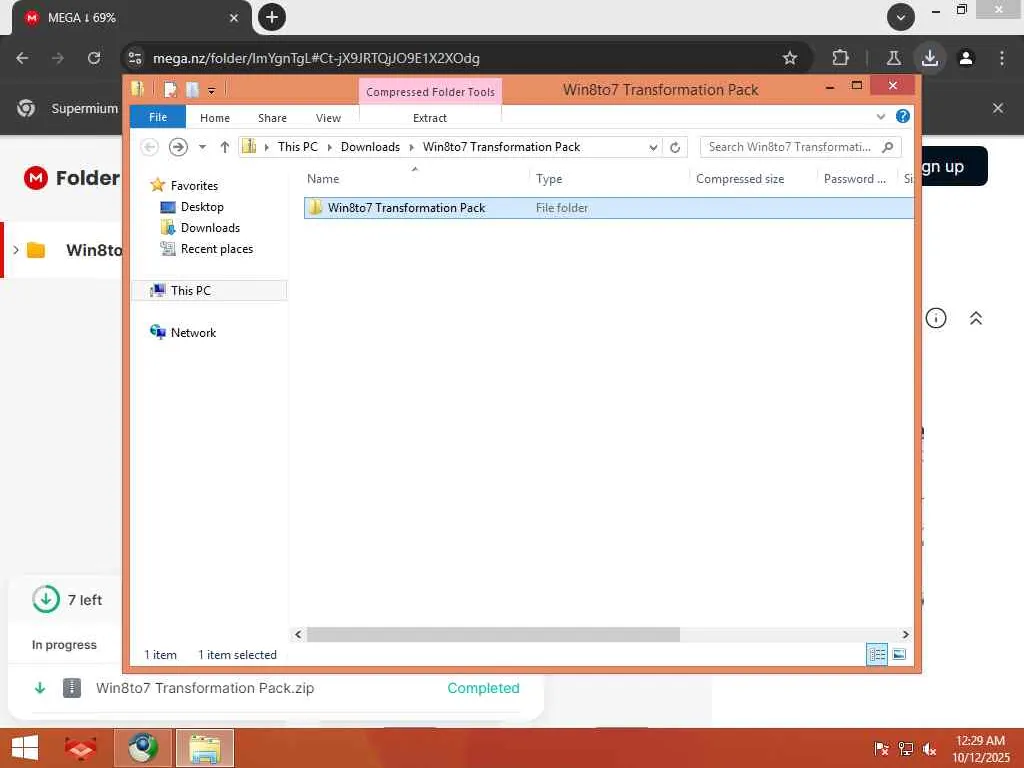1024x768 pixels.
Task: Reload the MEGA page
Action: 94,58
